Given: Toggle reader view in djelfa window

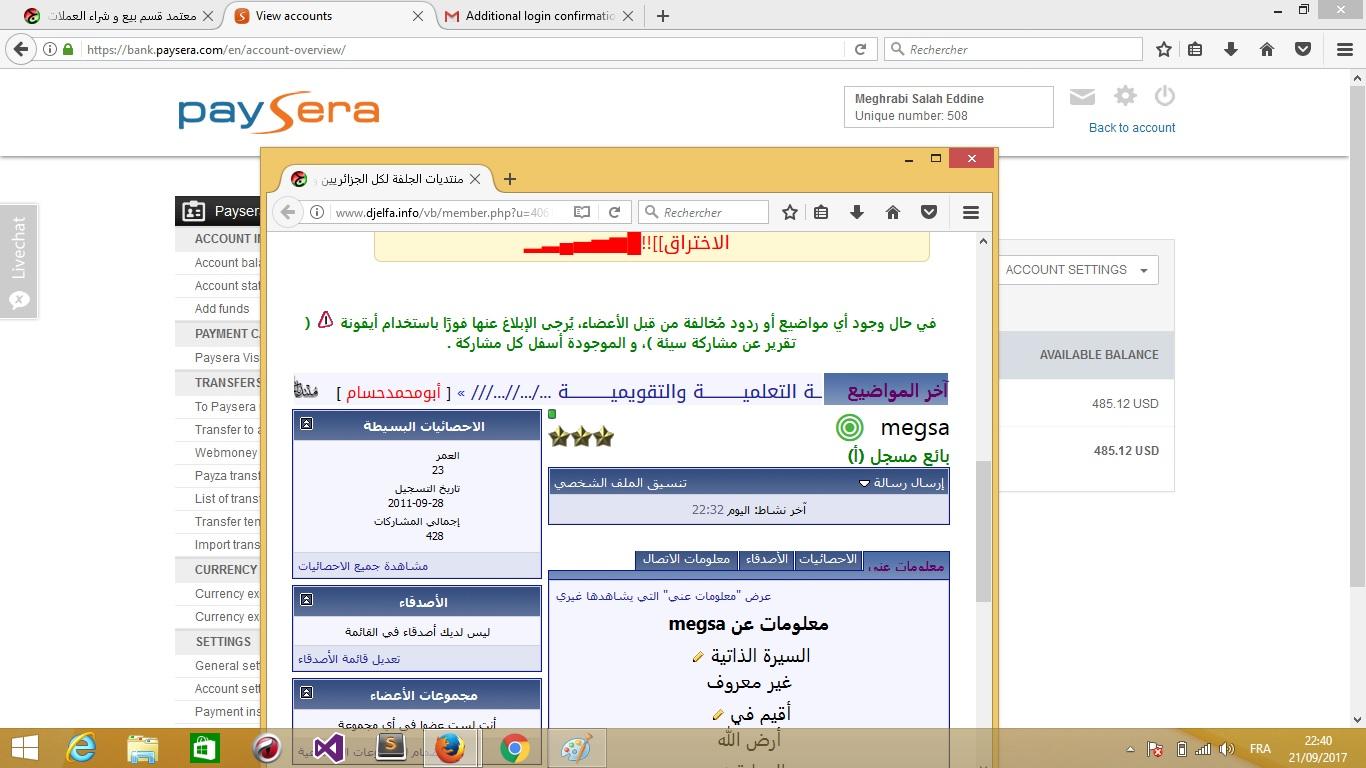Looking at the screenshot, I should tap(582, 212).
